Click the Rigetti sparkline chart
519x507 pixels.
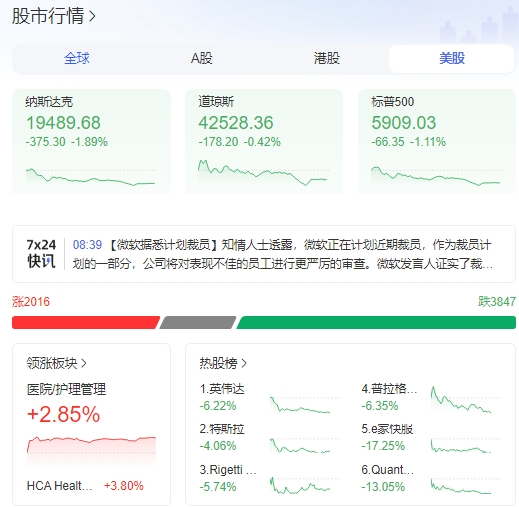[x=304, y=486]
